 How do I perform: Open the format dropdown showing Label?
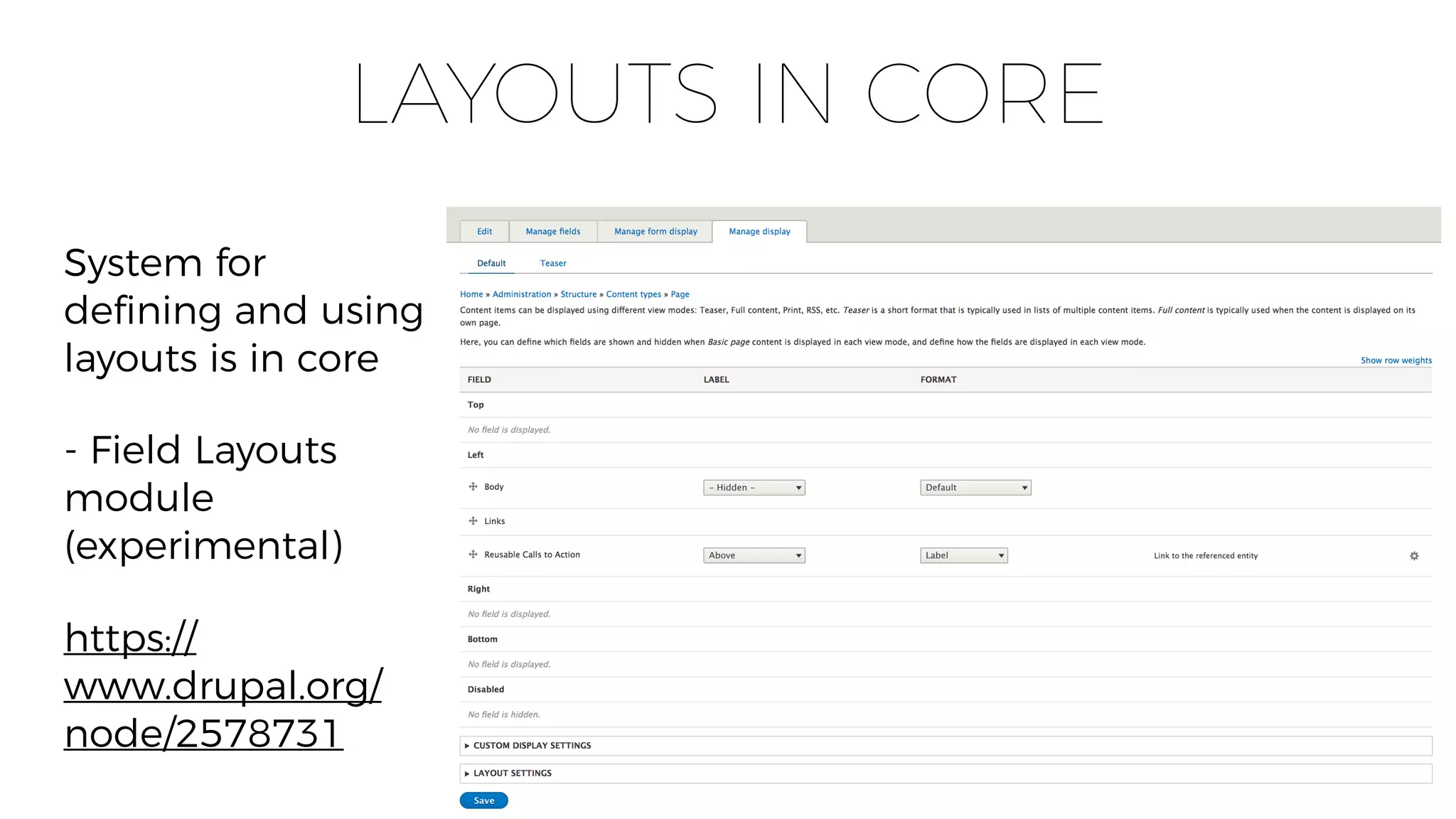tap(964, 555)
